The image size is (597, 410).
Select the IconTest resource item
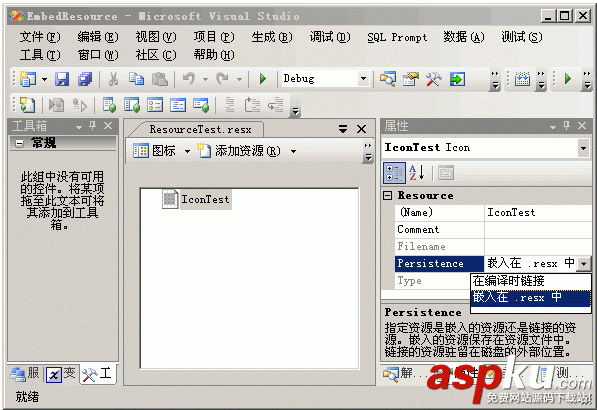pos(196,199)
